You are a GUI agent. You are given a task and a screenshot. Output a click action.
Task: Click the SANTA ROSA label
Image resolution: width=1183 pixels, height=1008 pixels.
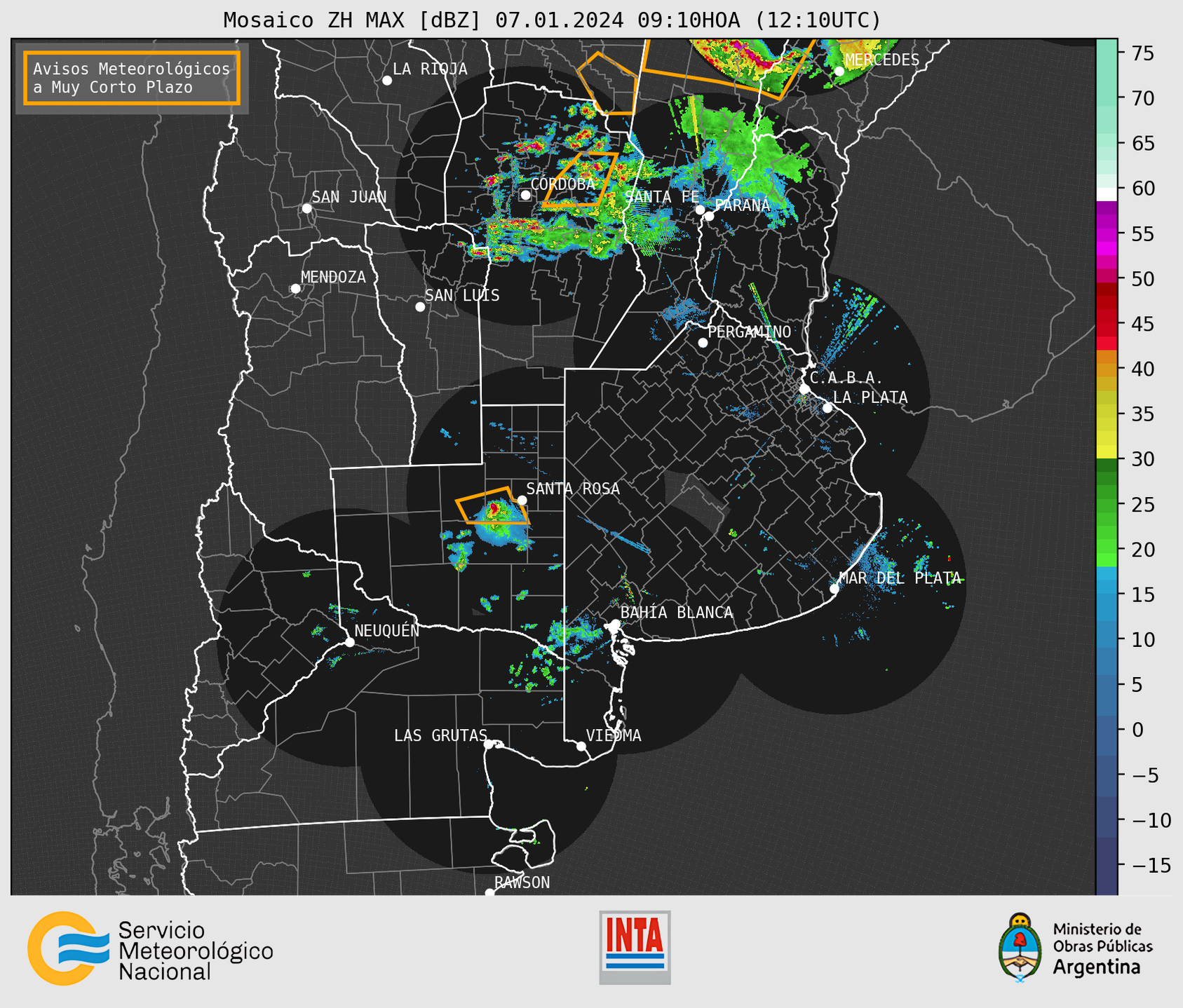(x=573, y=489)
